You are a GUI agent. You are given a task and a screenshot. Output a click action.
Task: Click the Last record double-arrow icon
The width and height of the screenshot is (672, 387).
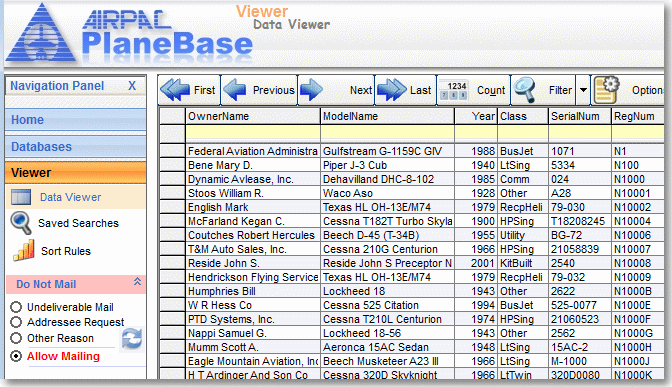coord(392,90)
